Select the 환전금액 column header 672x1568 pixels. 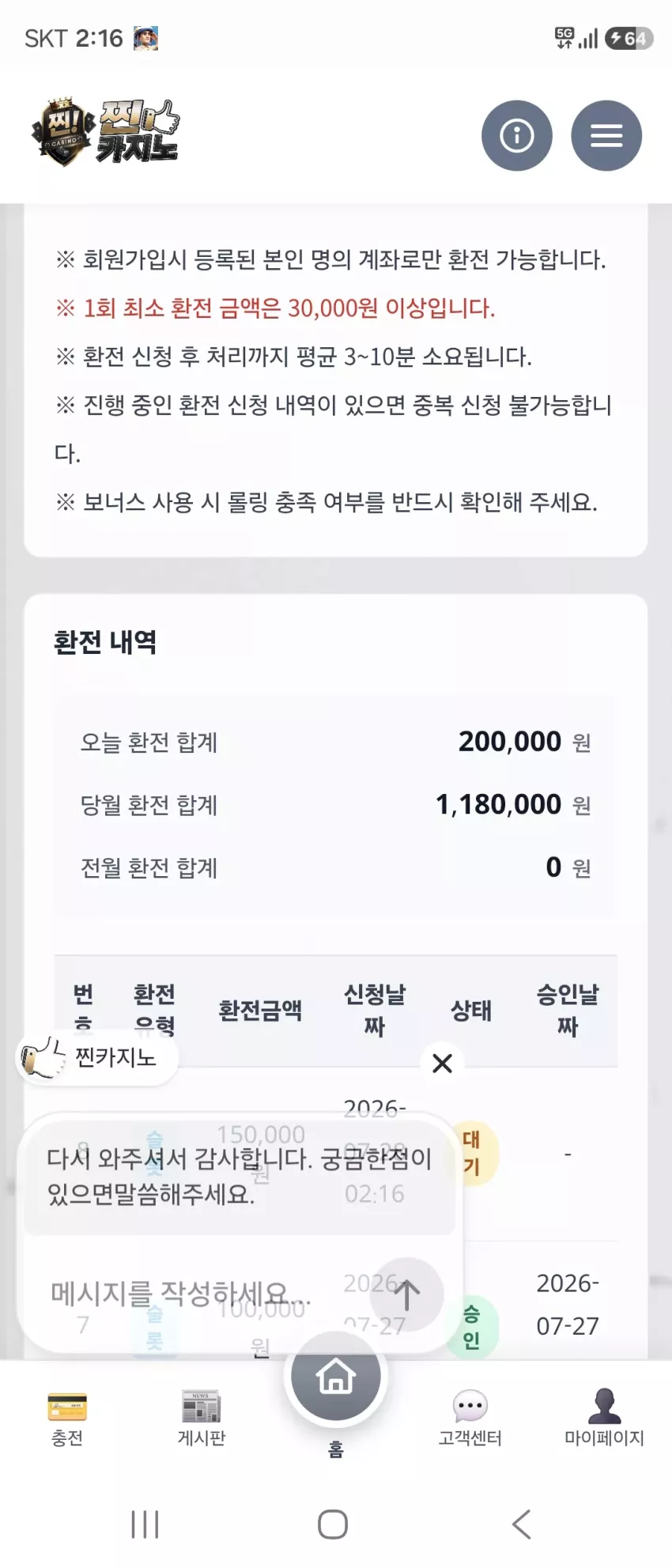coord(260,1010)
